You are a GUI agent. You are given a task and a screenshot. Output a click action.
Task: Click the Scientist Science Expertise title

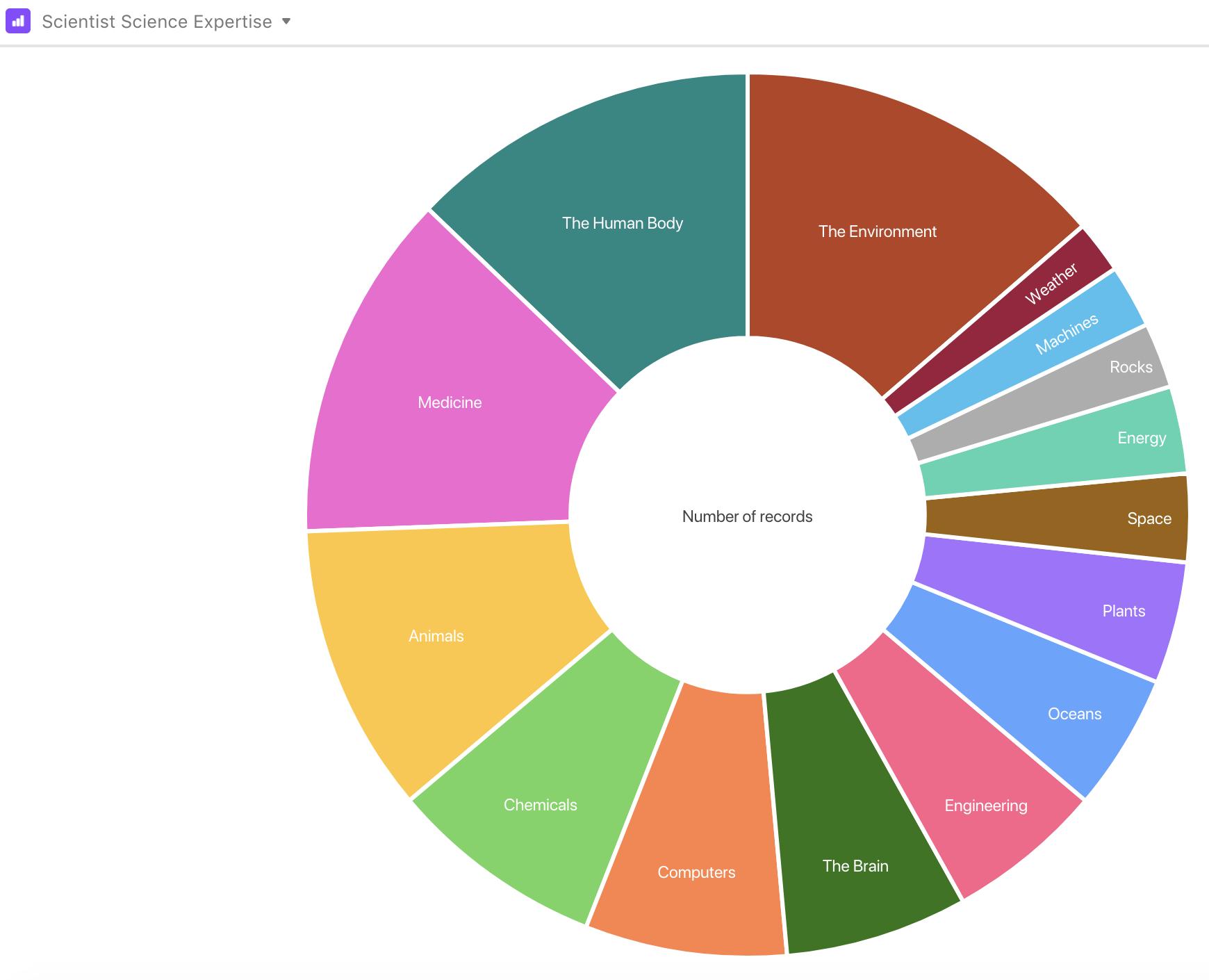click(156, 22)
